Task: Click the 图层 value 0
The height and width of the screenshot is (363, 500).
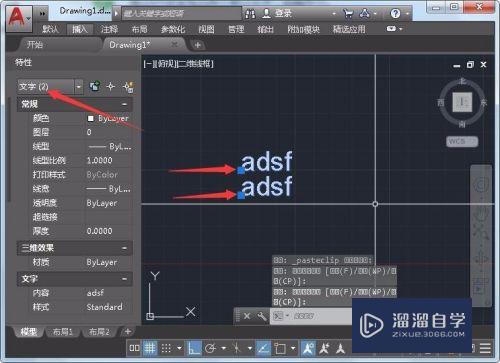Action: [89, 132]
